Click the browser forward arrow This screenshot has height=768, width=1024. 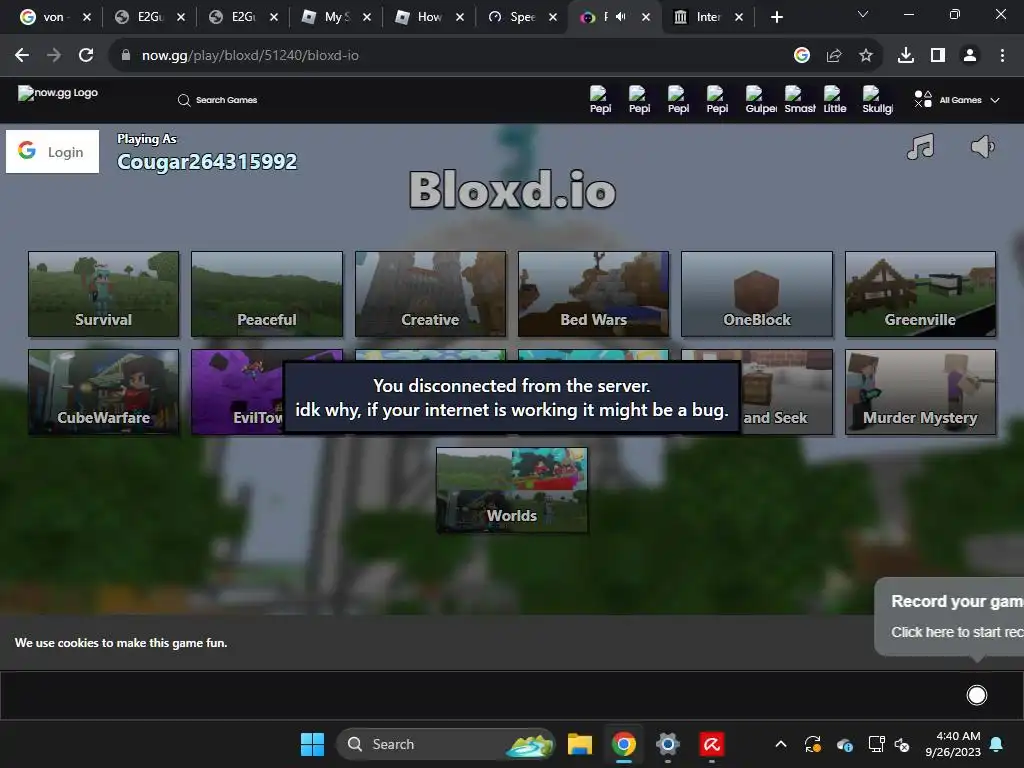[54, 56]
